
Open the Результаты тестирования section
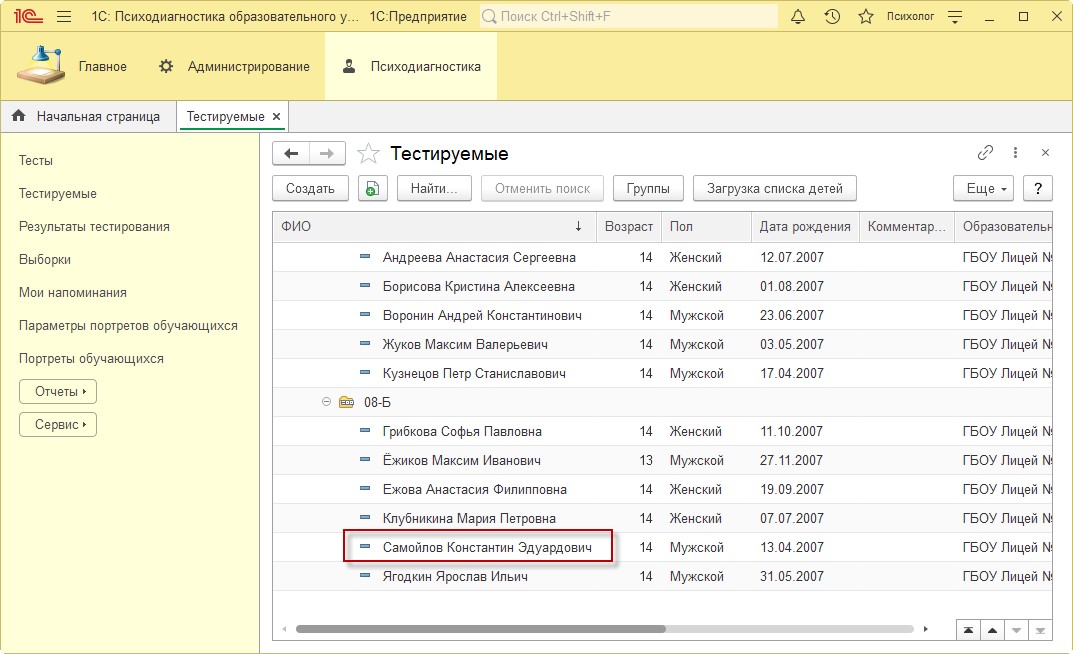(94, 226)
